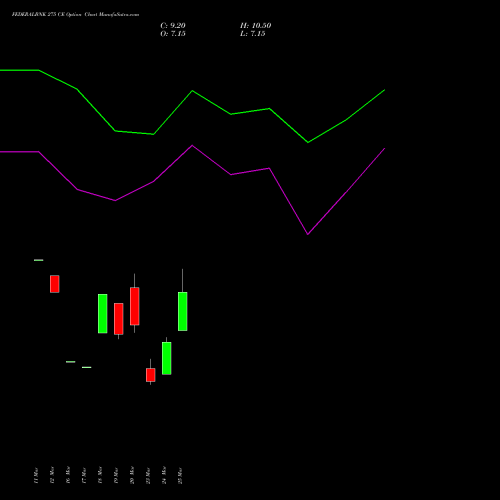
Task: Click the 11 Mar date label
Action: (36, 475)
